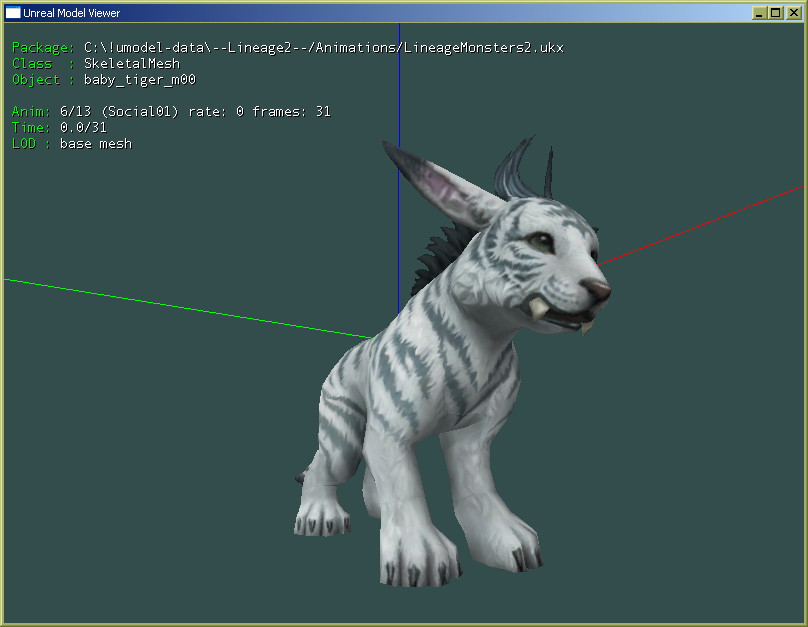The image size is (808, 627).
Task: Click the title bar text 'Unreal Model Viewer'
Action: (x=71, y=13)
